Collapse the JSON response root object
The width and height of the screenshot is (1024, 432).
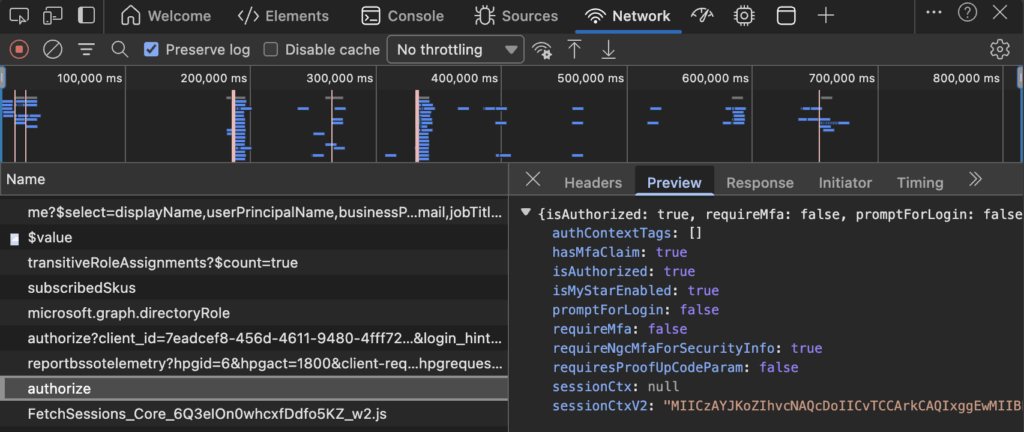pyautogui.click(x=526, y=213)
